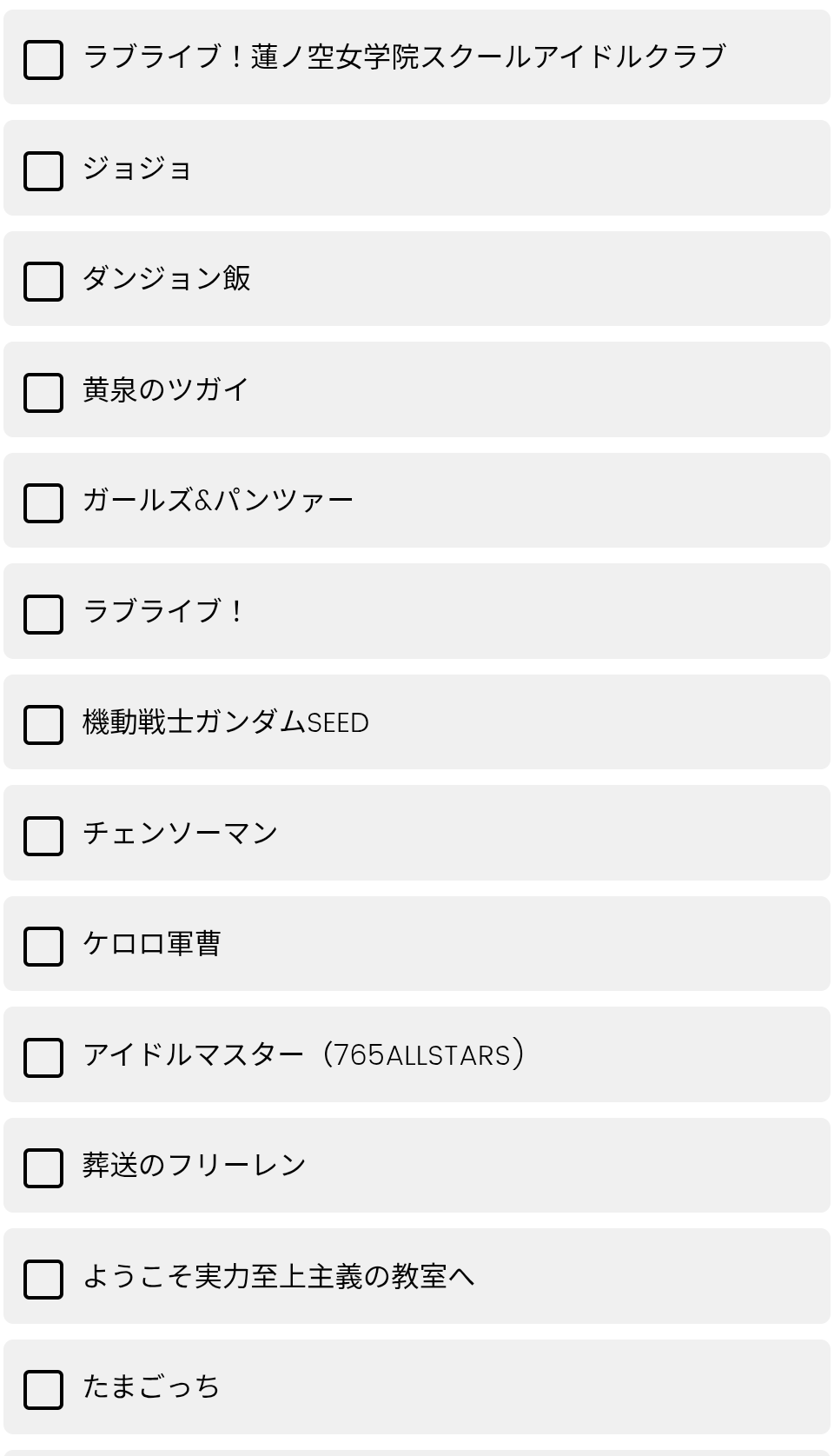Click the チェンソーマン label text
Image resolution: width=834 pixels, height=1456 pixels.
point(181,834)
